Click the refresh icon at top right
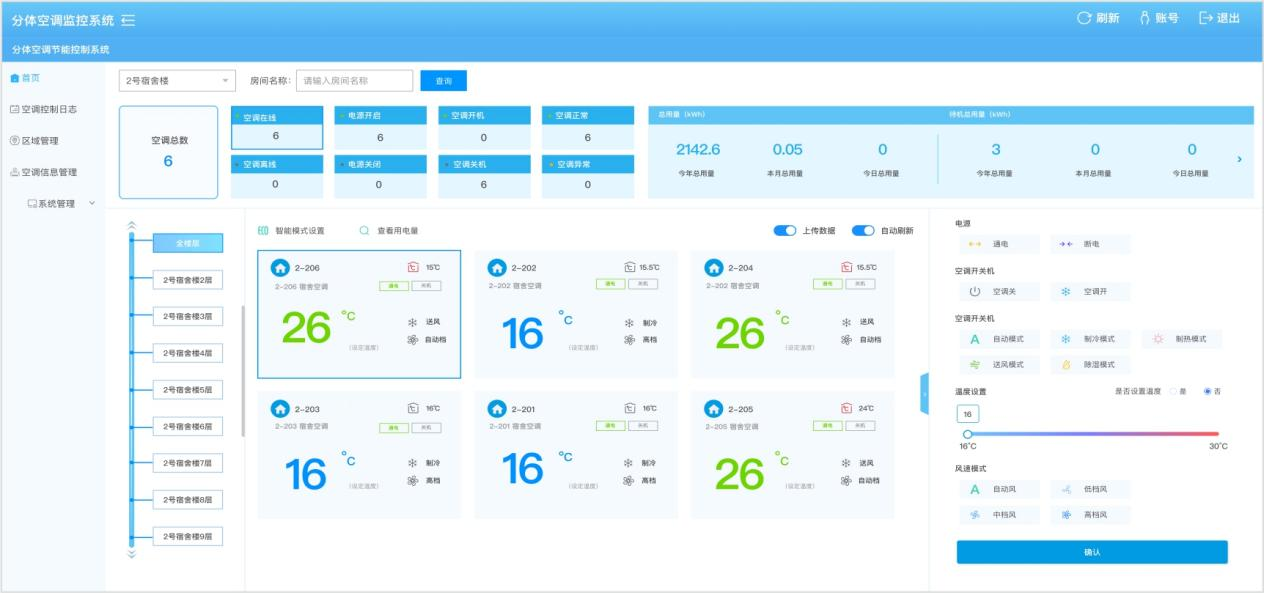1264x593 pixels. [1083, 19]
